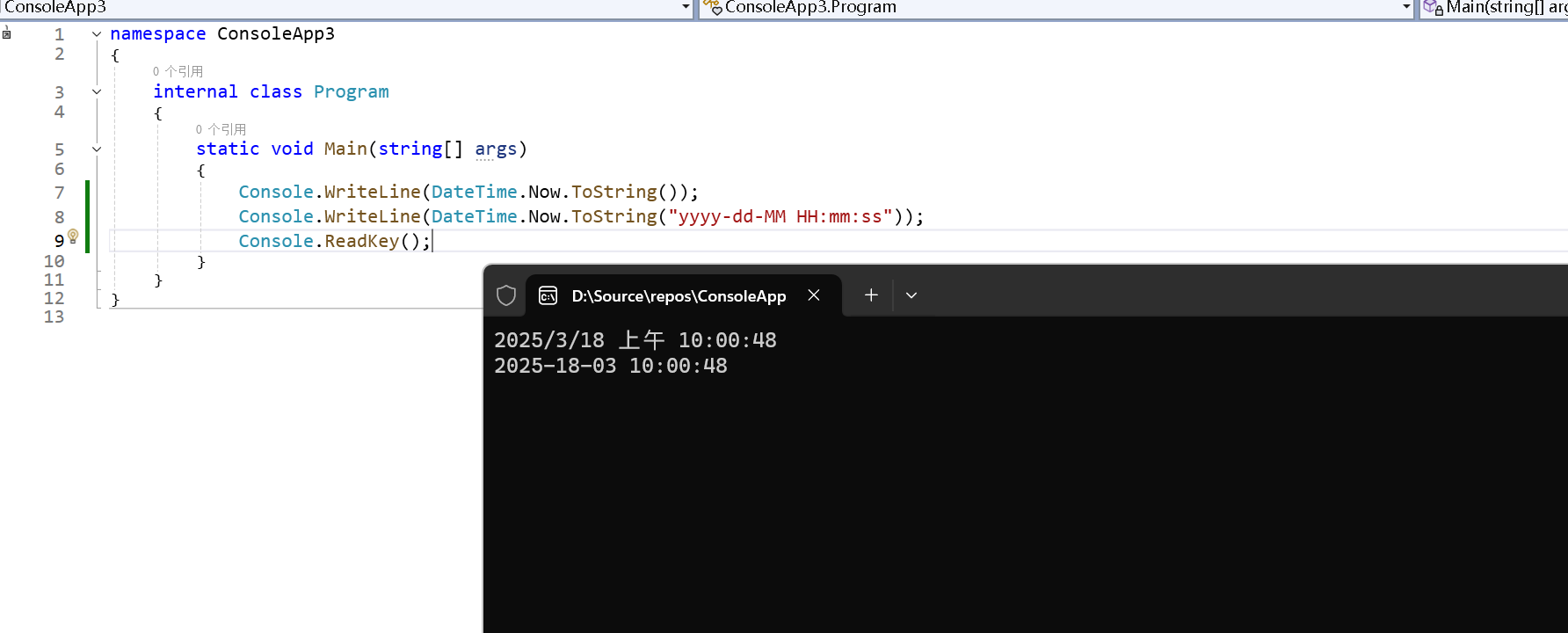This screenshot has height=633, width=1568.
Task: Open the terminal profile dropdown chevron
Action: [x=911, y=295]
